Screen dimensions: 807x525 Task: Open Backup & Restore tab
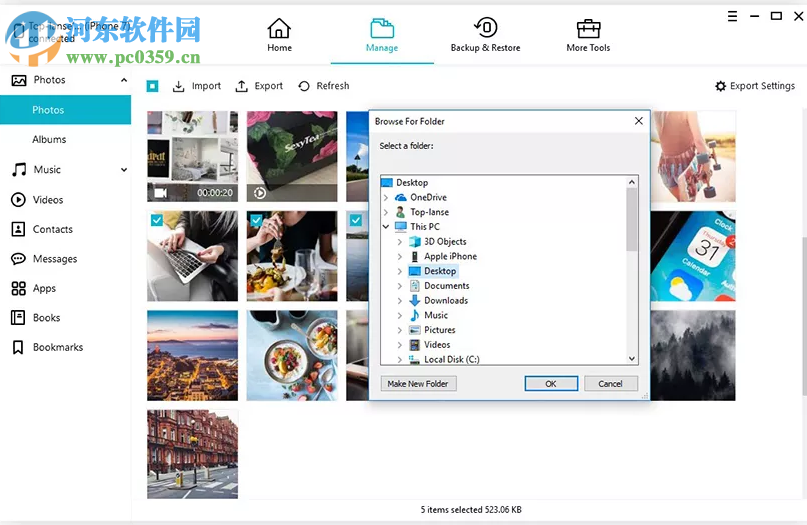pyautogui.click(x=485, y=35)
